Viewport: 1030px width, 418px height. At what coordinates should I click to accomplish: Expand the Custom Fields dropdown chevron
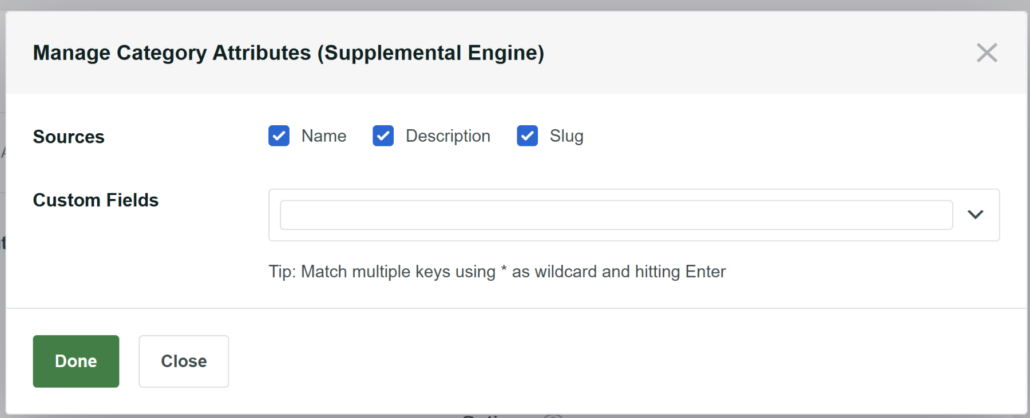click(x=976, y=215)
